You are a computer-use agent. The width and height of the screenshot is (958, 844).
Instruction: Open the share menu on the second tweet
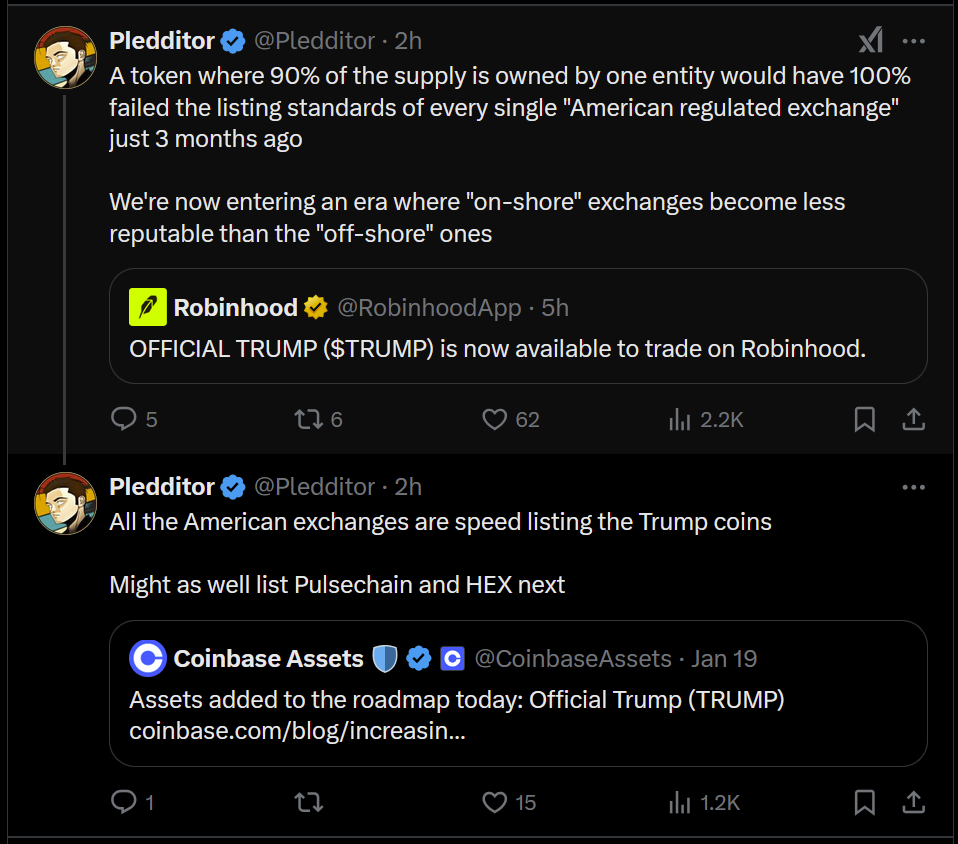pyautogui.click(x=913, y=802)
